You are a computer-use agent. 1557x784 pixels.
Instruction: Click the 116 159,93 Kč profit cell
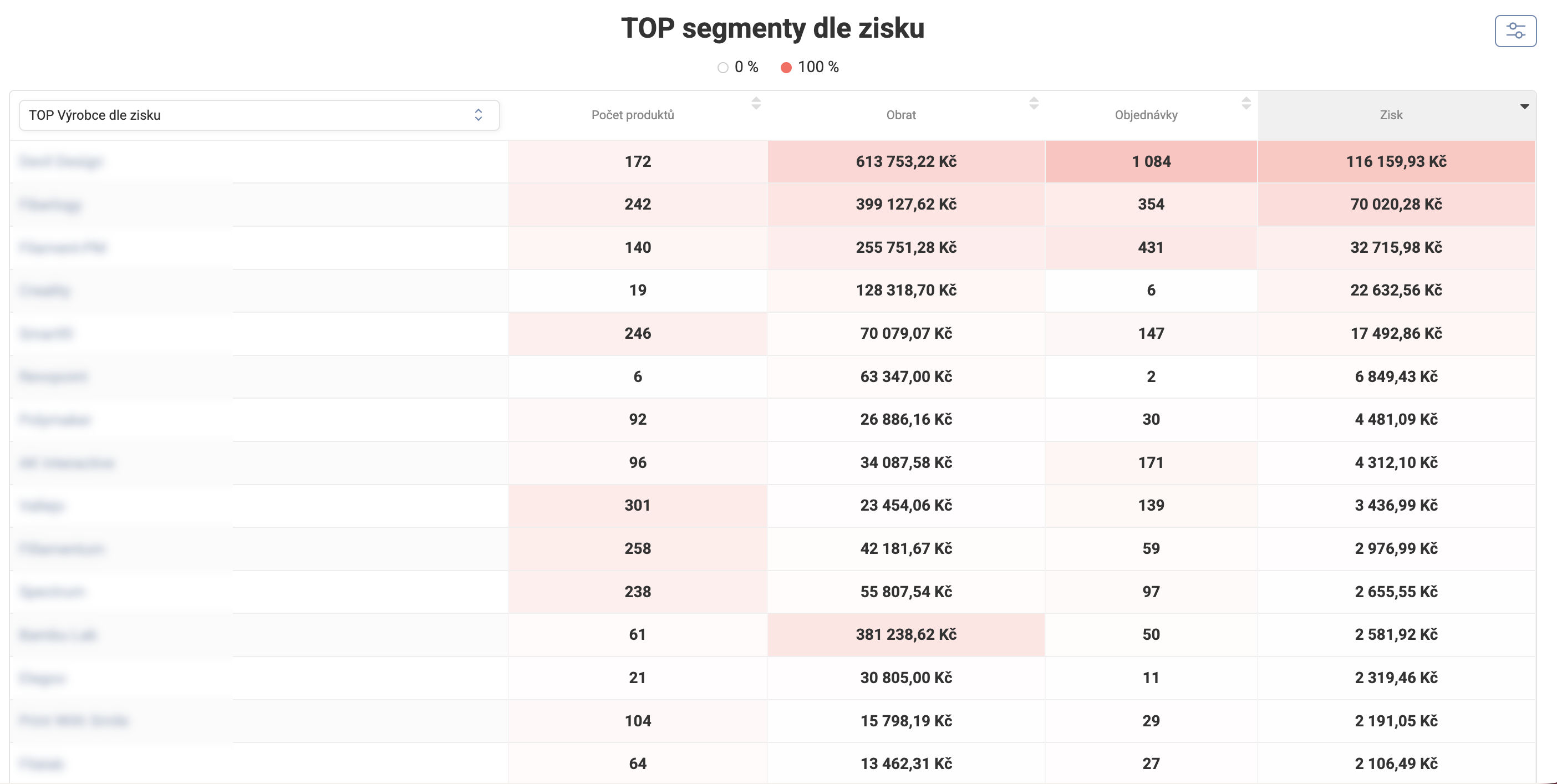click(x=1396, y=161)
